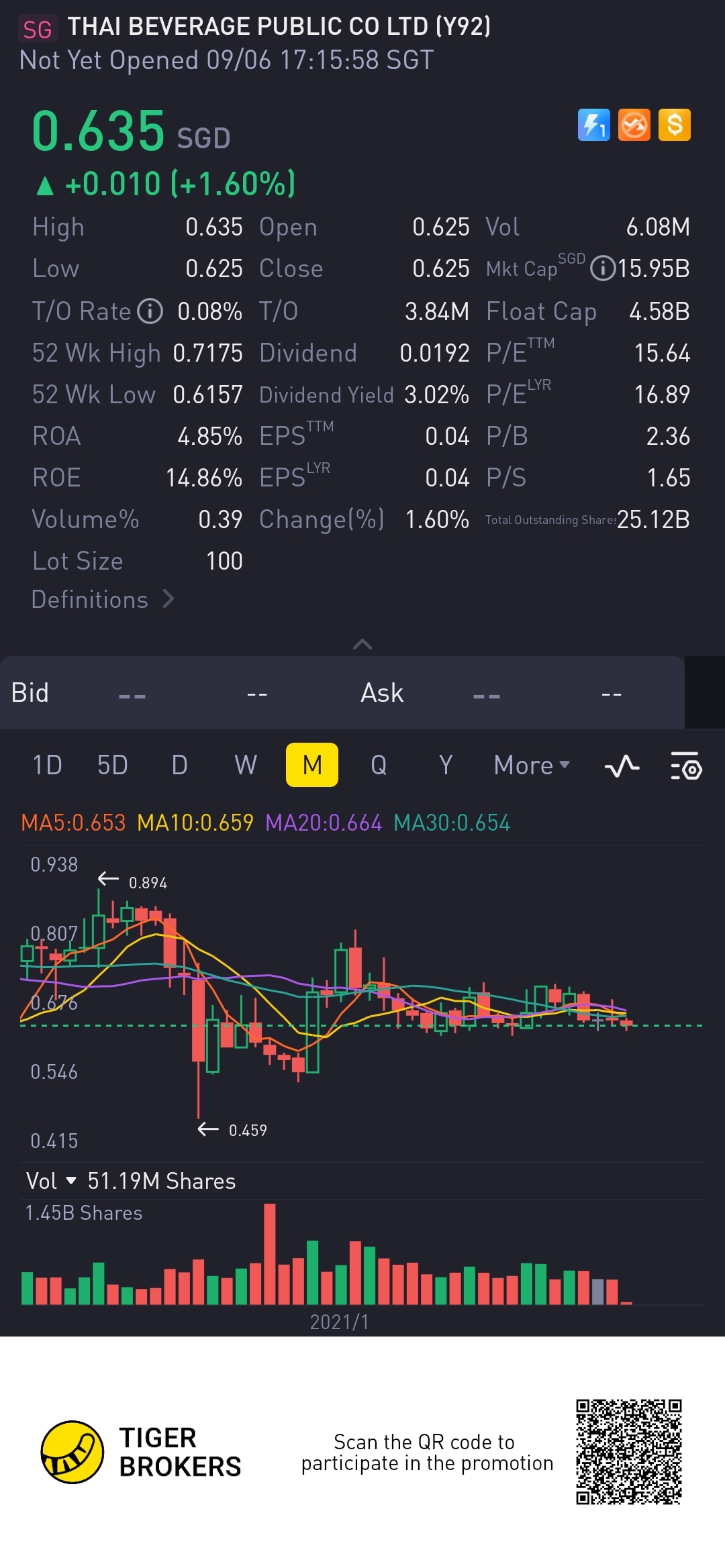Tap the MA5:0.653 indicator label

click(73, 823)
